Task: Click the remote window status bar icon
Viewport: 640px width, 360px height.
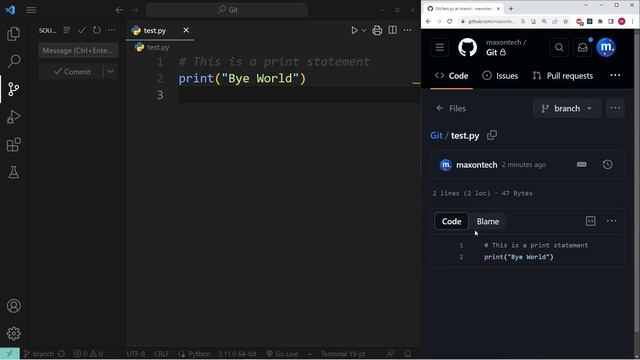Action: click(10, 354)
